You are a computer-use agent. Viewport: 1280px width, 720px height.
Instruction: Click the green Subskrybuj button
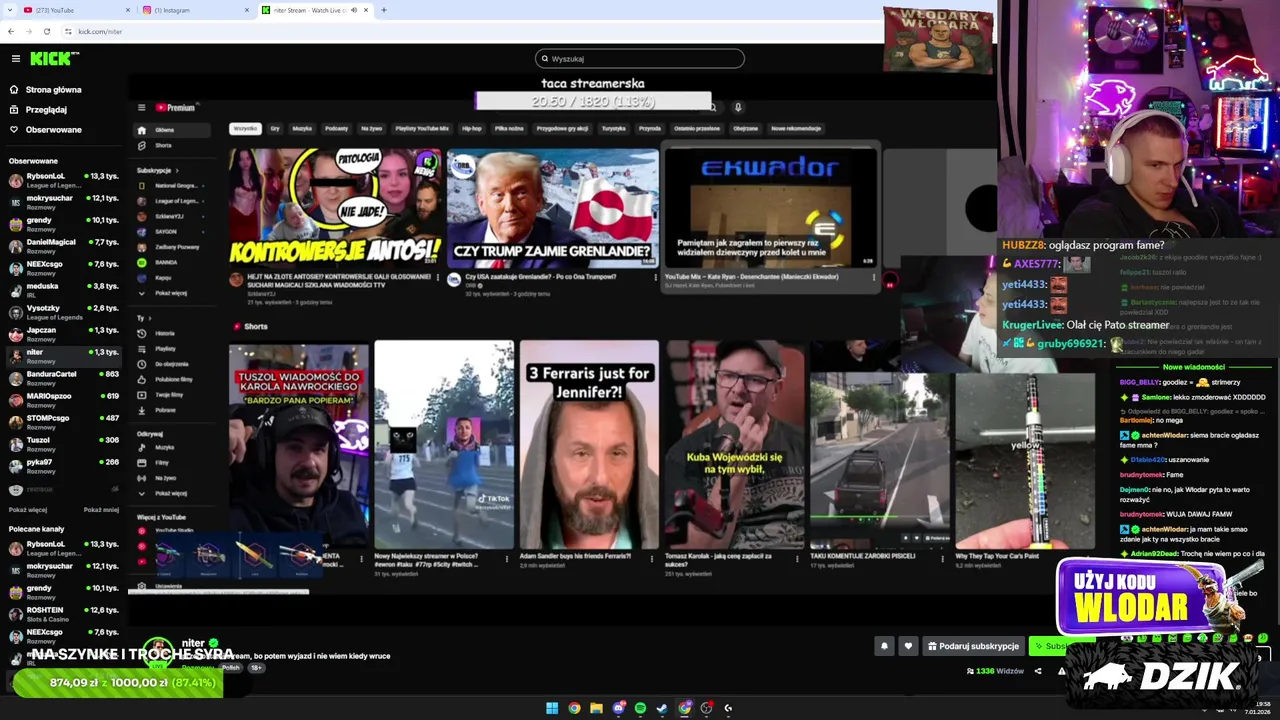click(x=1048, y=646)
